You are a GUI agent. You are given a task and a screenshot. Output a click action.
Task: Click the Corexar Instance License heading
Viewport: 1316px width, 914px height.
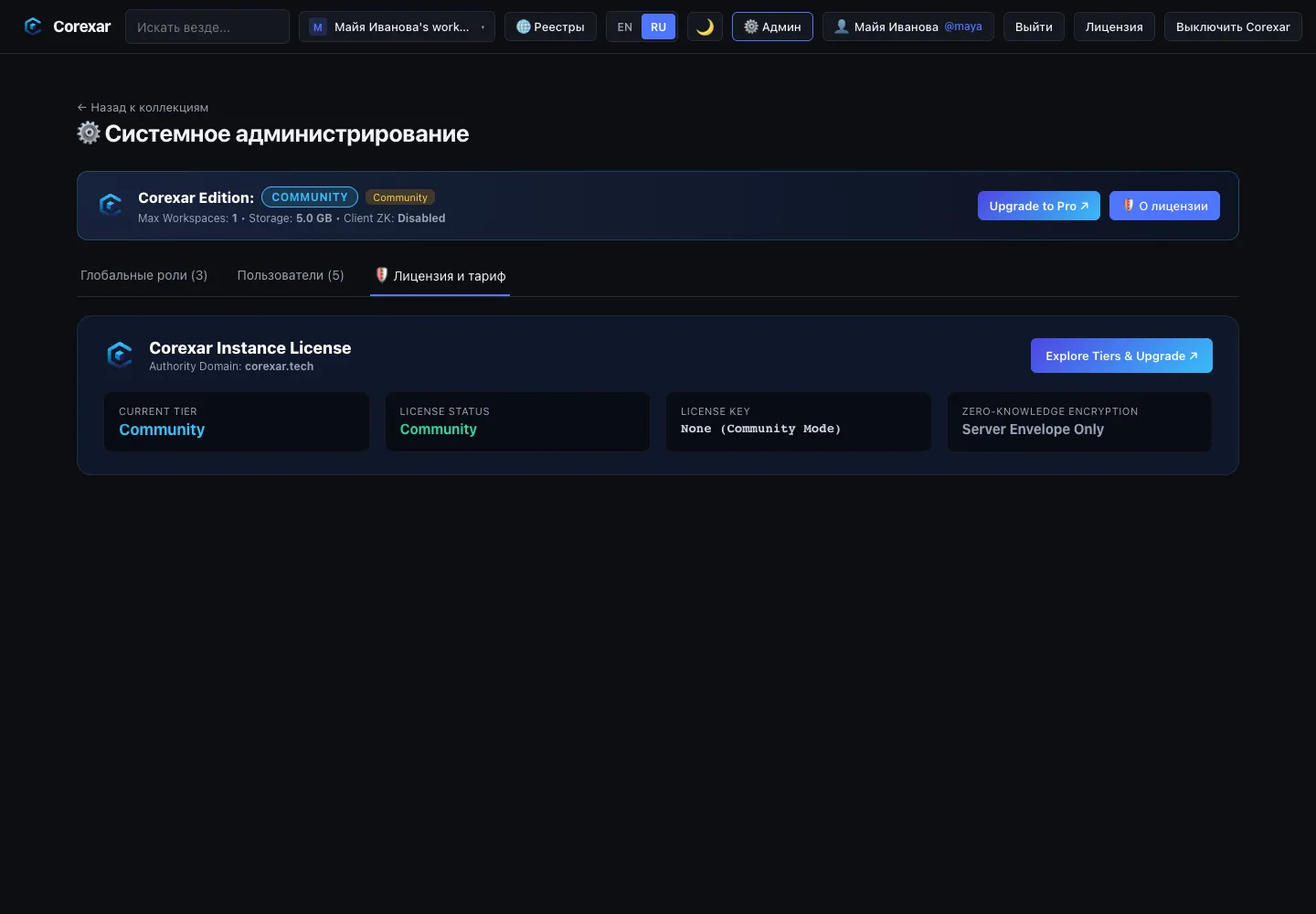(x=250, y=348)
